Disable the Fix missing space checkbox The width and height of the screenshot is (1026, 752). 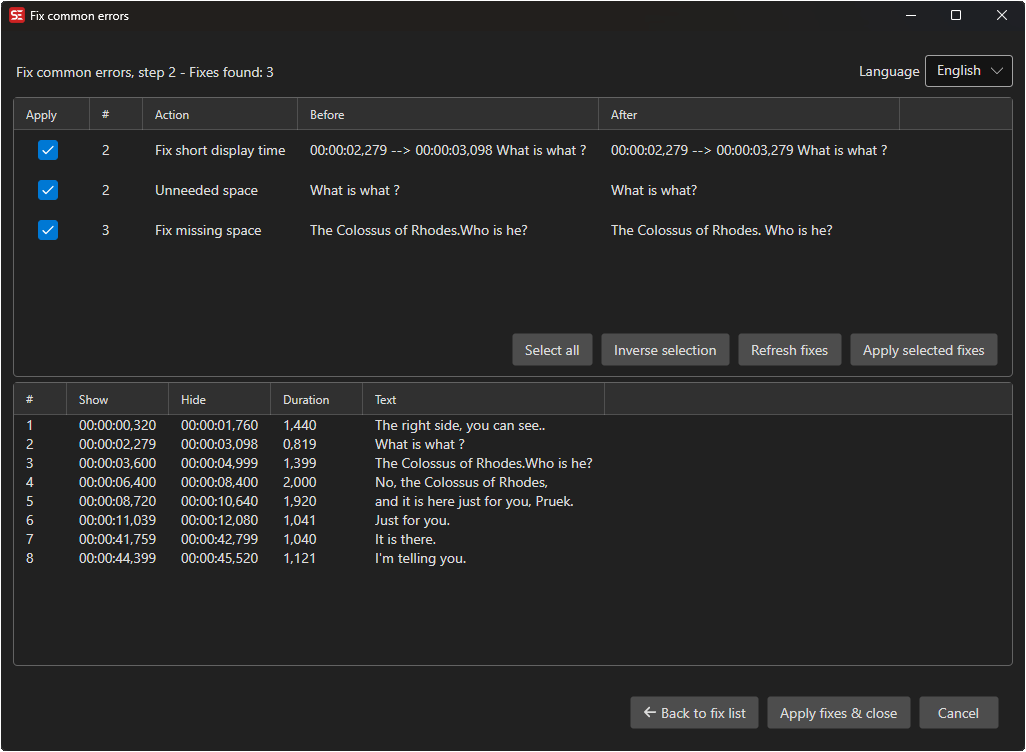click(48, 230)
